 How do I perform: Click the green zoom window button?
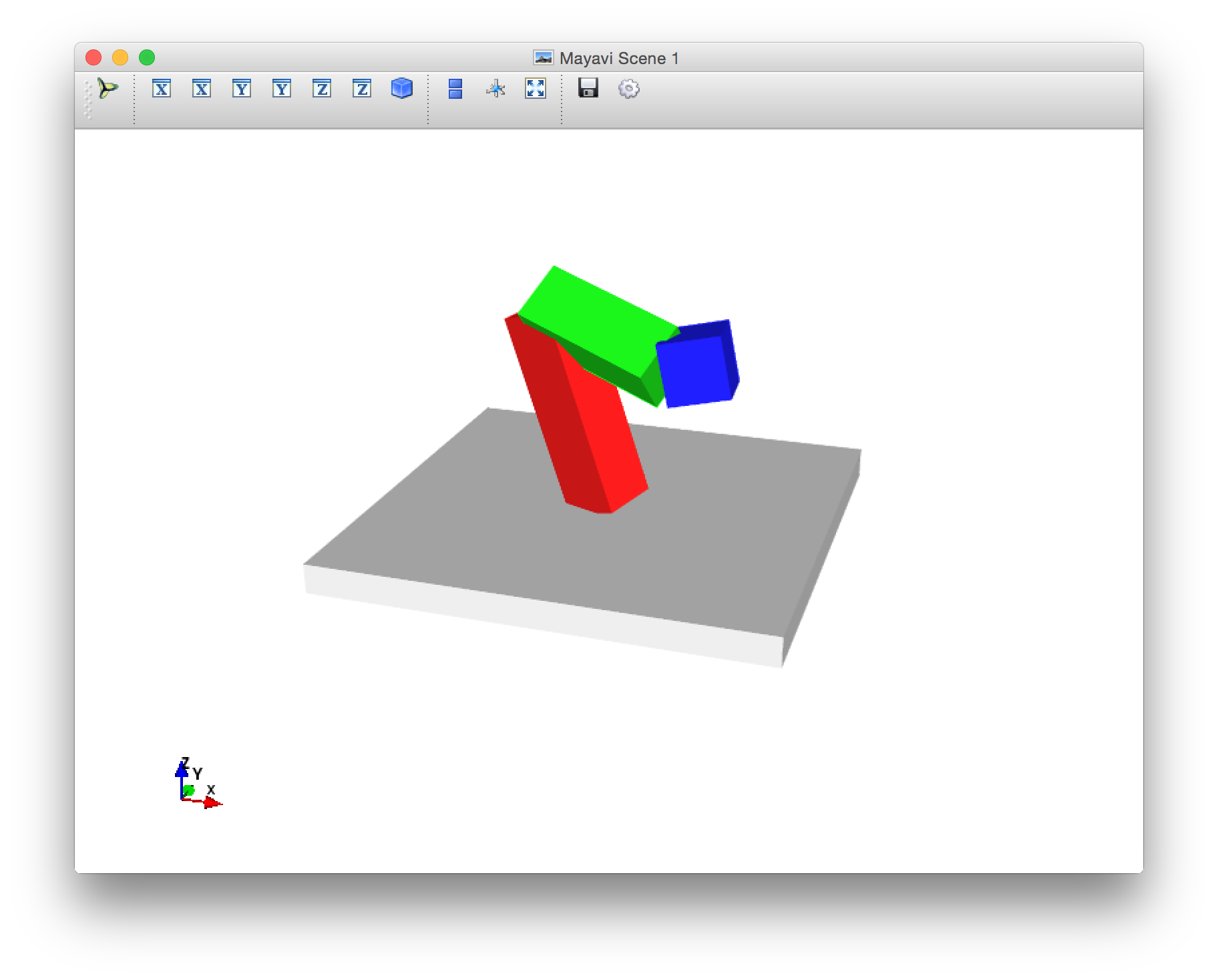(x=147, y=58)
